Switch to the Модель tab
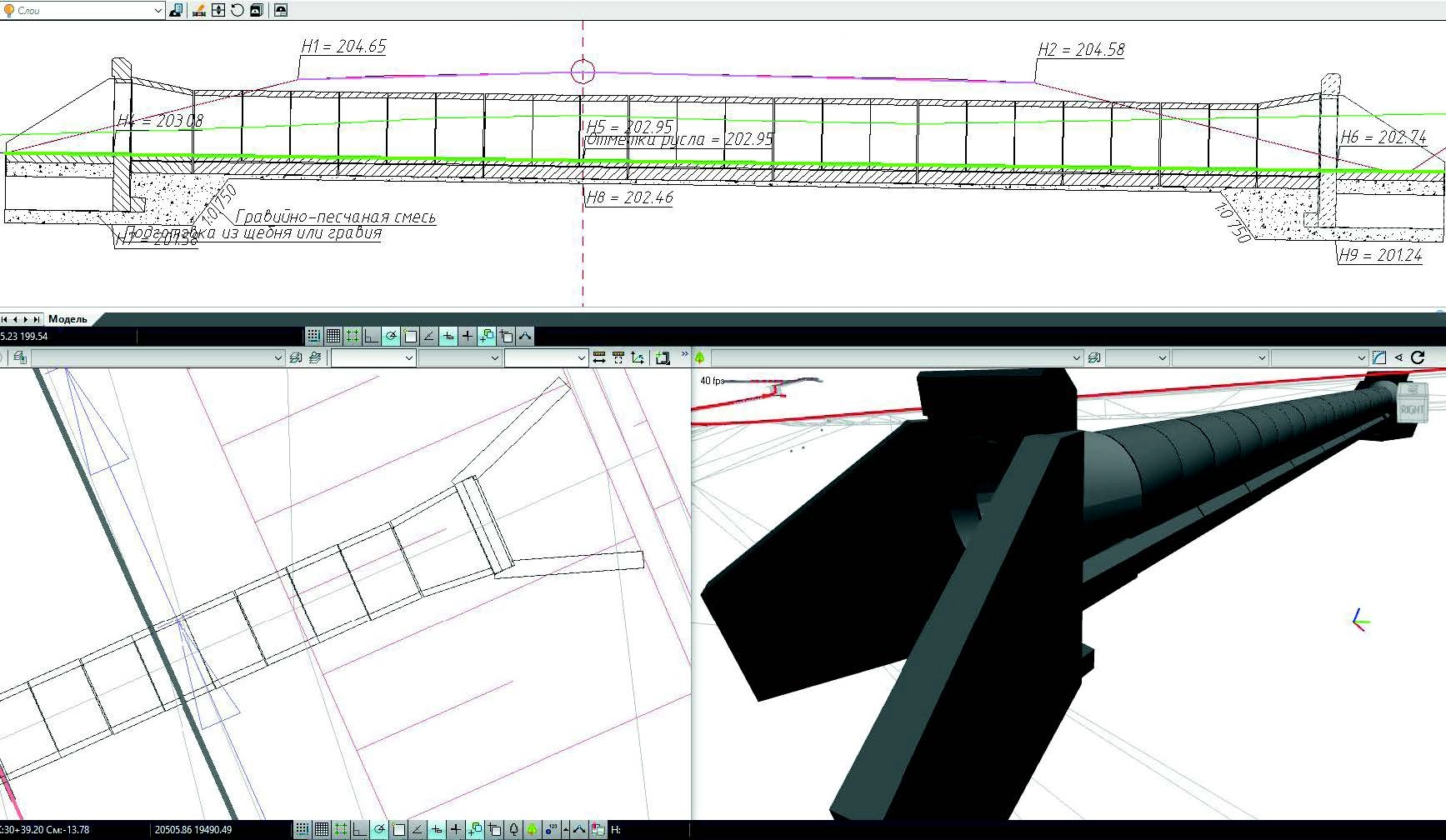This screenshot has height=840, width=1446. [68, 319]
